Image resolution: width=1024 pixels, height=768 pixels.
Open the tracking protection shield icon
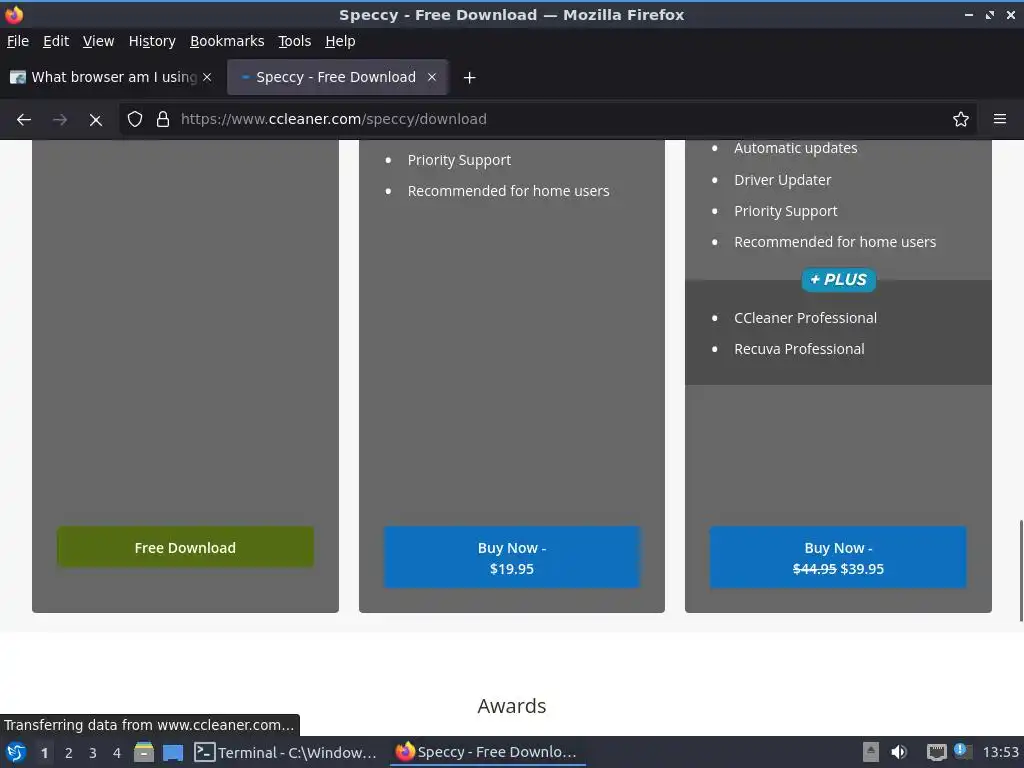pyautogui.click(x=135, y=119)
